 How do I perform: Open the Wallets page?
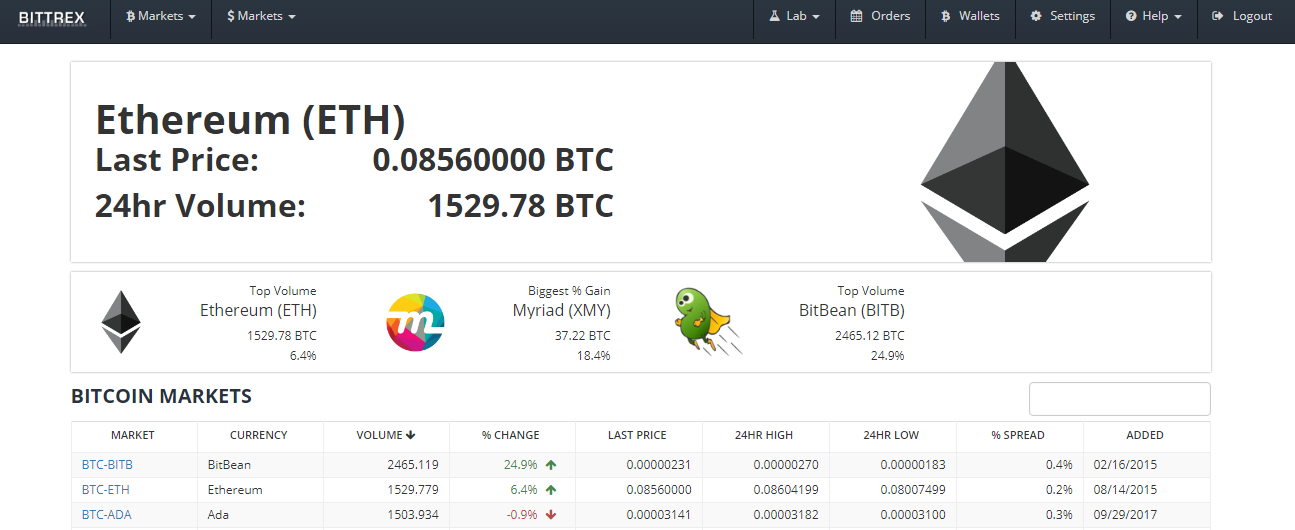tap(970, 16)
